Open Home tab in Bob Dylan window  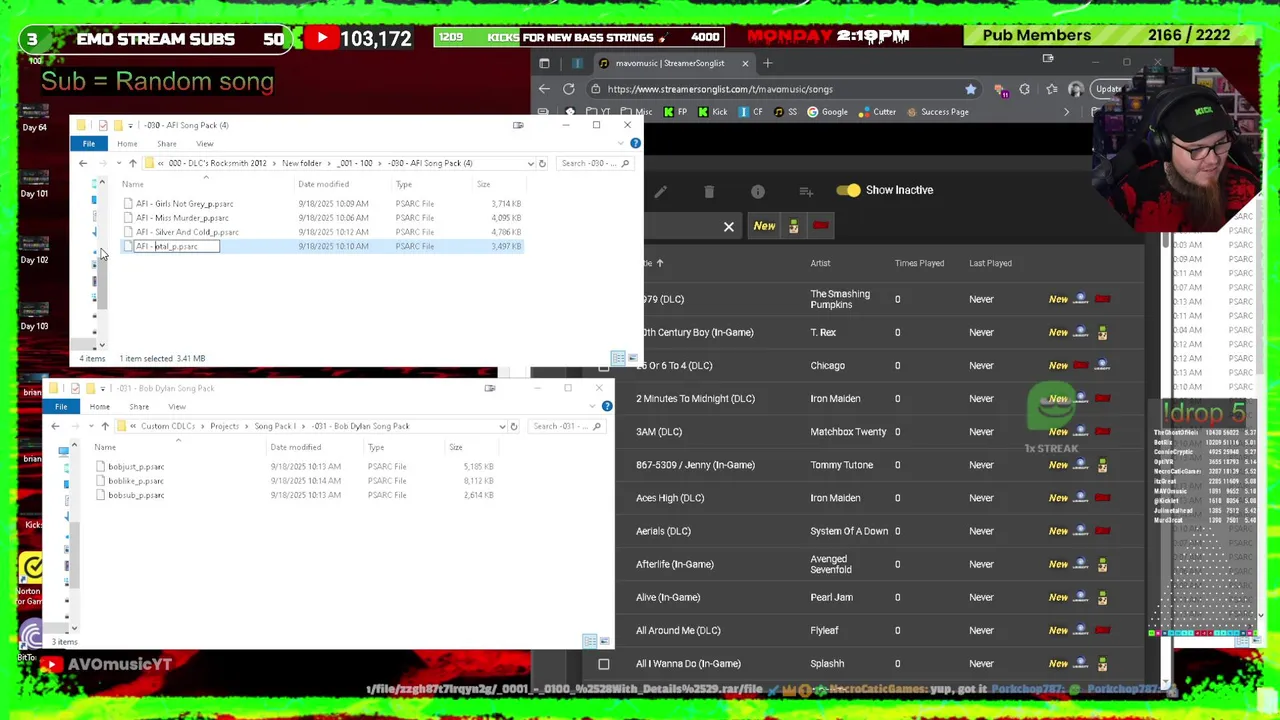click(99, 407)
